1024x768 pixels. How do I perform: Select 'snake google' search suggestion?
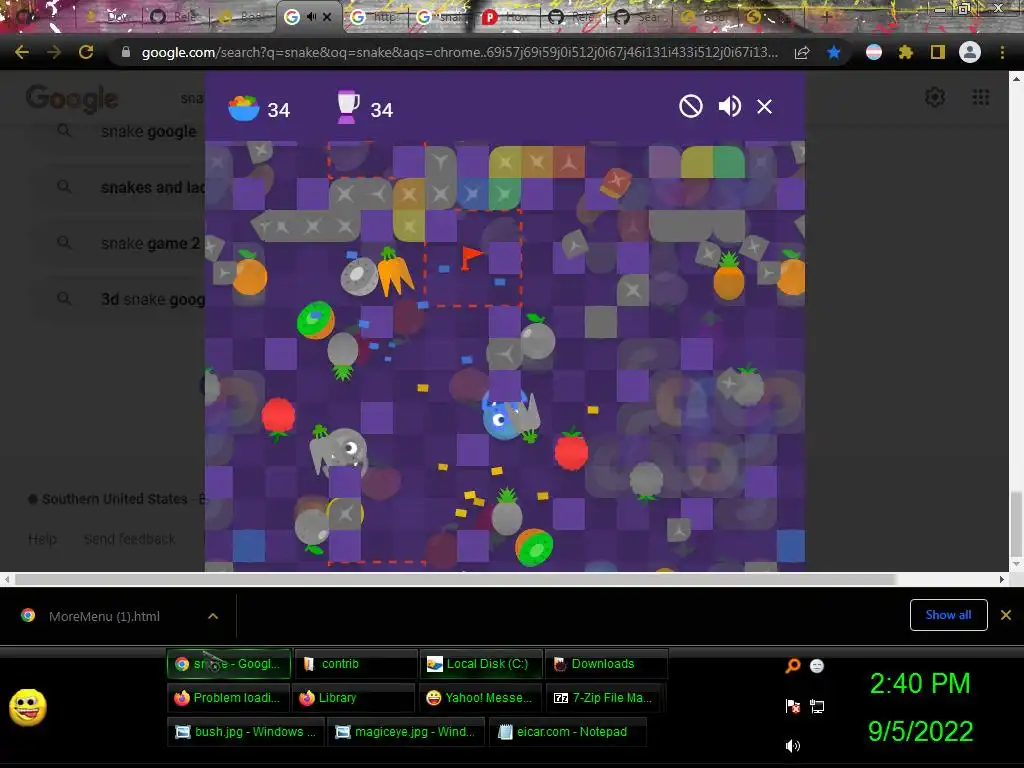tap(149, 131)
